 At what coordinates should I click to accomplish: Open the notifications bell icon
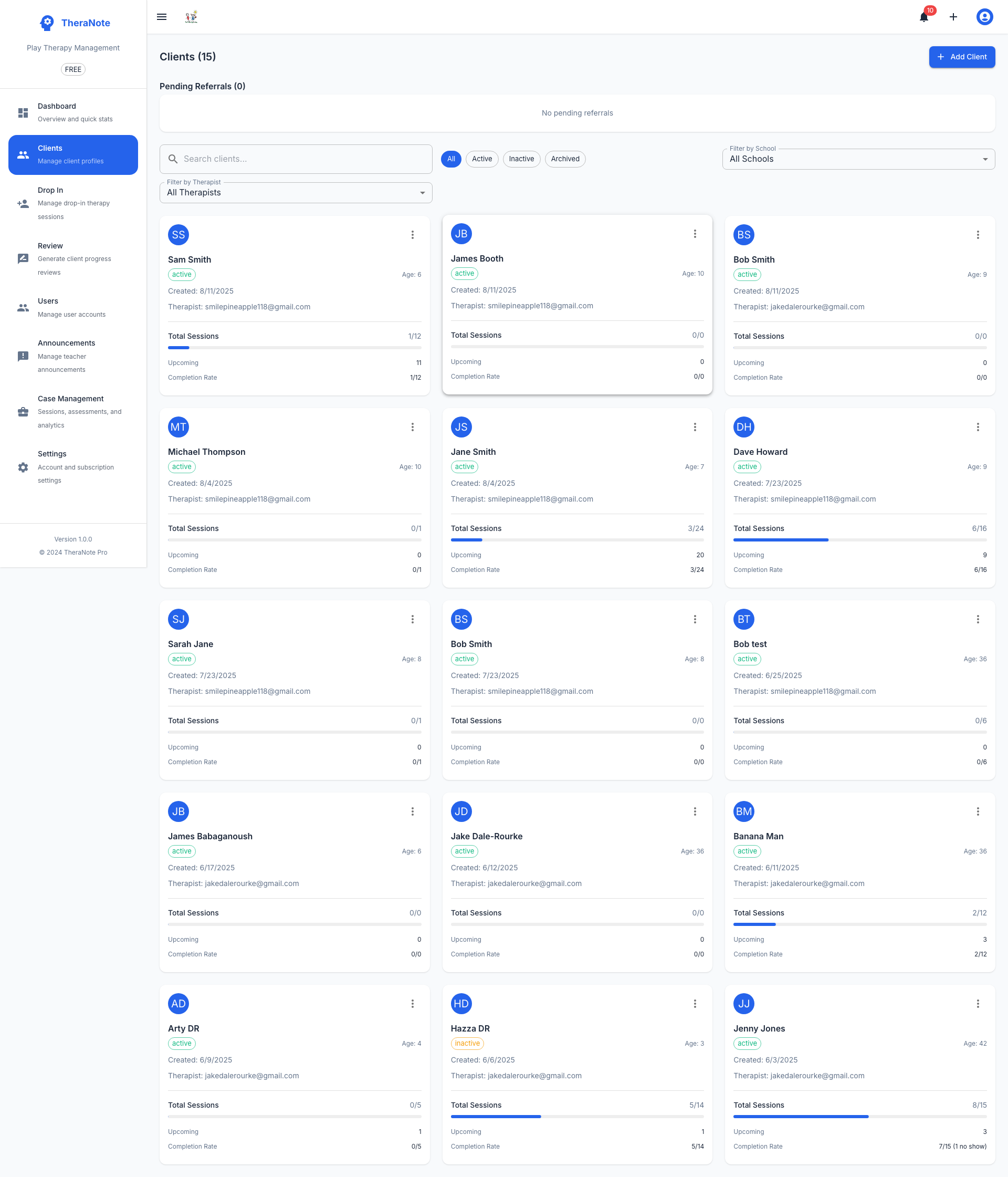pos(924,17)
